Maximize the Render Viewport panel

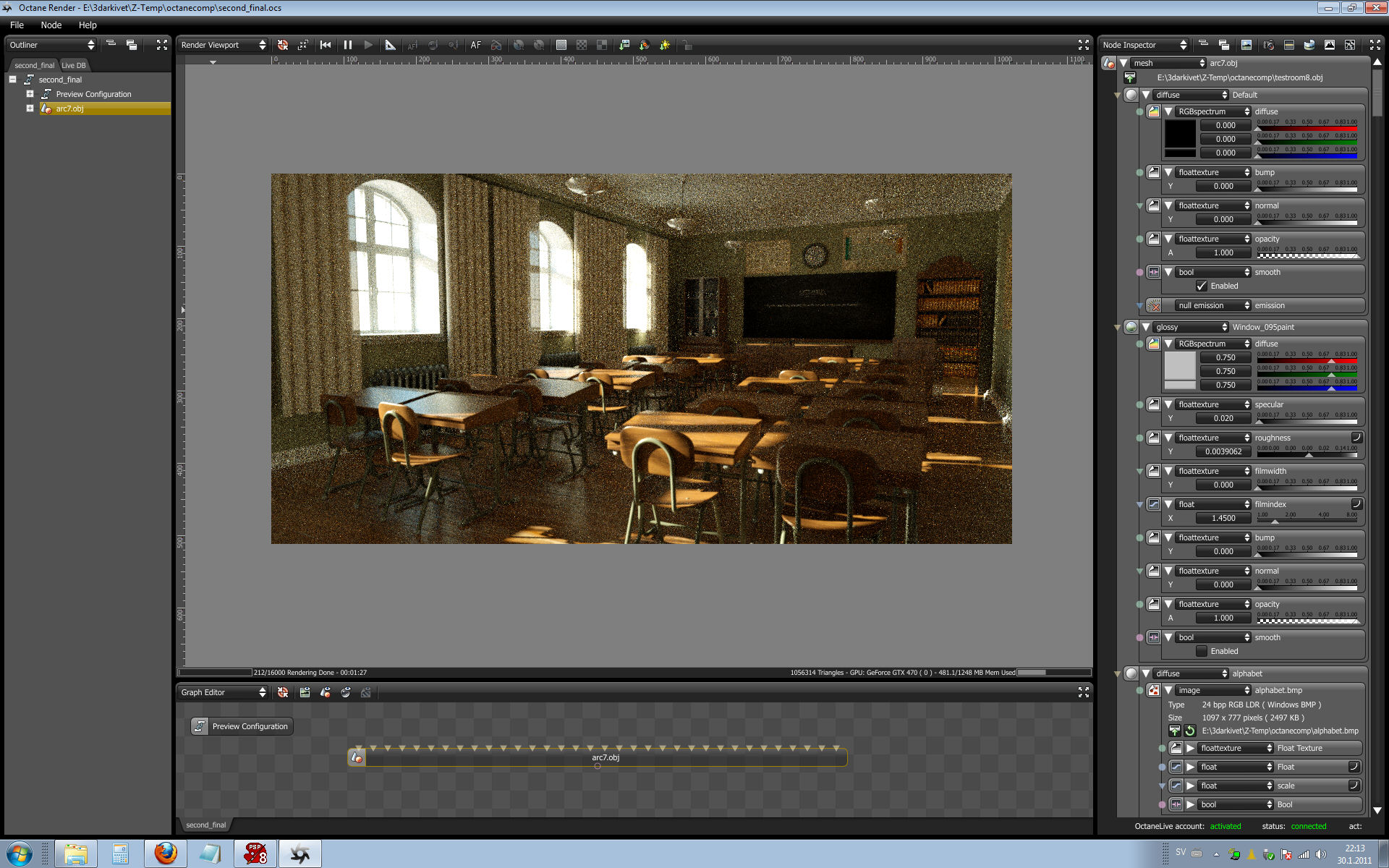1083,45
